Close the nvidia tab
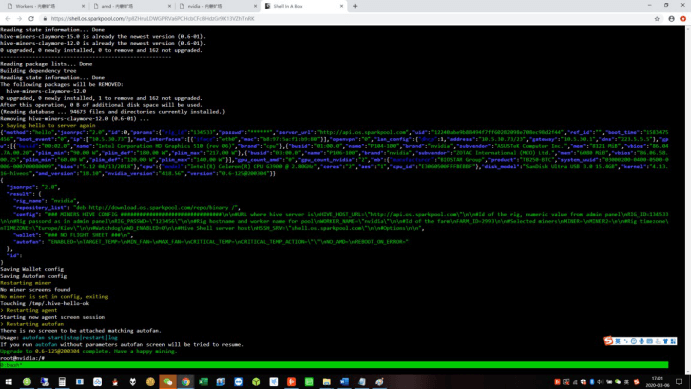 (256, 6)
